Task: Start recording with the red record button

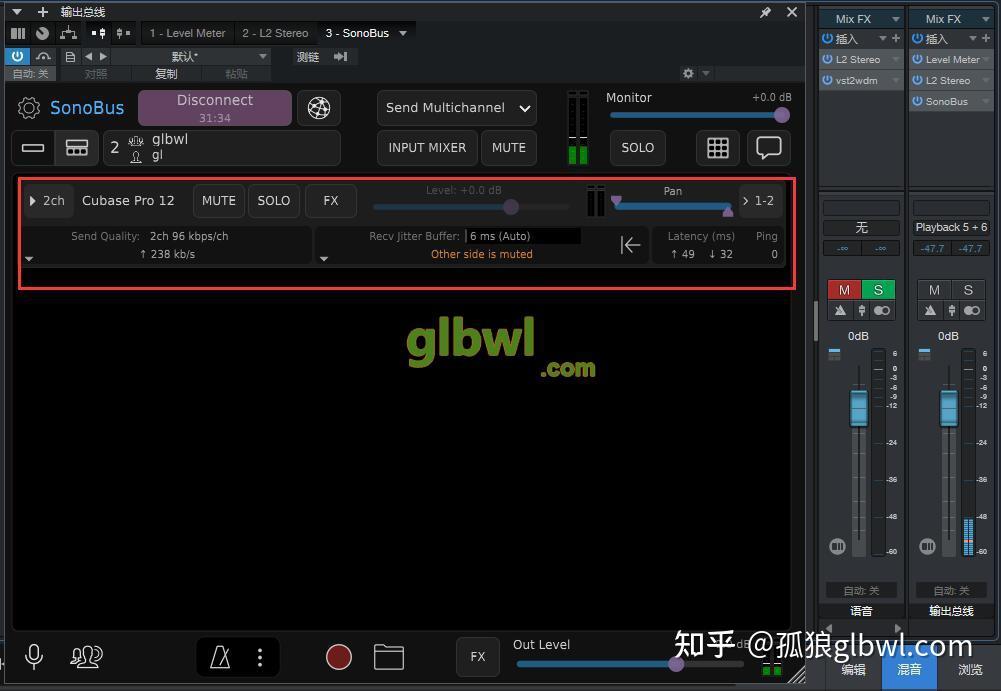Action: coord(338,657)
